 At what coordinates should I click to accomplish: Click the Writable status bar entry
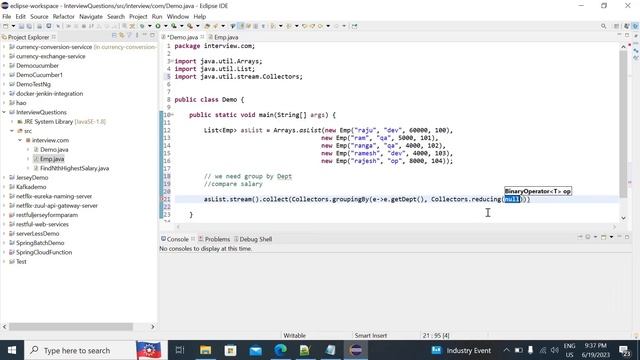click(294, 336)
